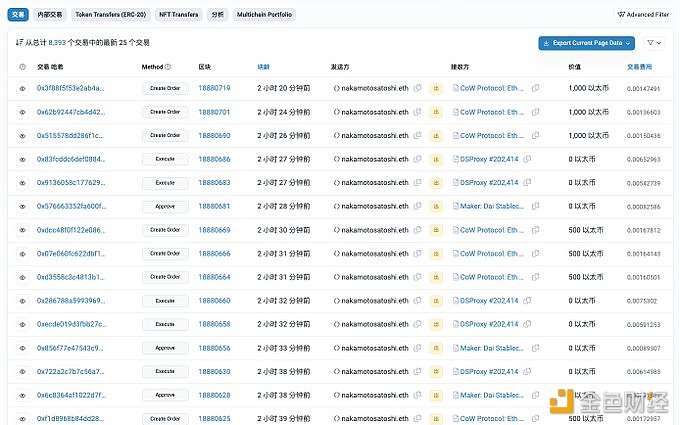Copy sender address in block 18880664 row
The image size is (680, 425).
(417, 277)
